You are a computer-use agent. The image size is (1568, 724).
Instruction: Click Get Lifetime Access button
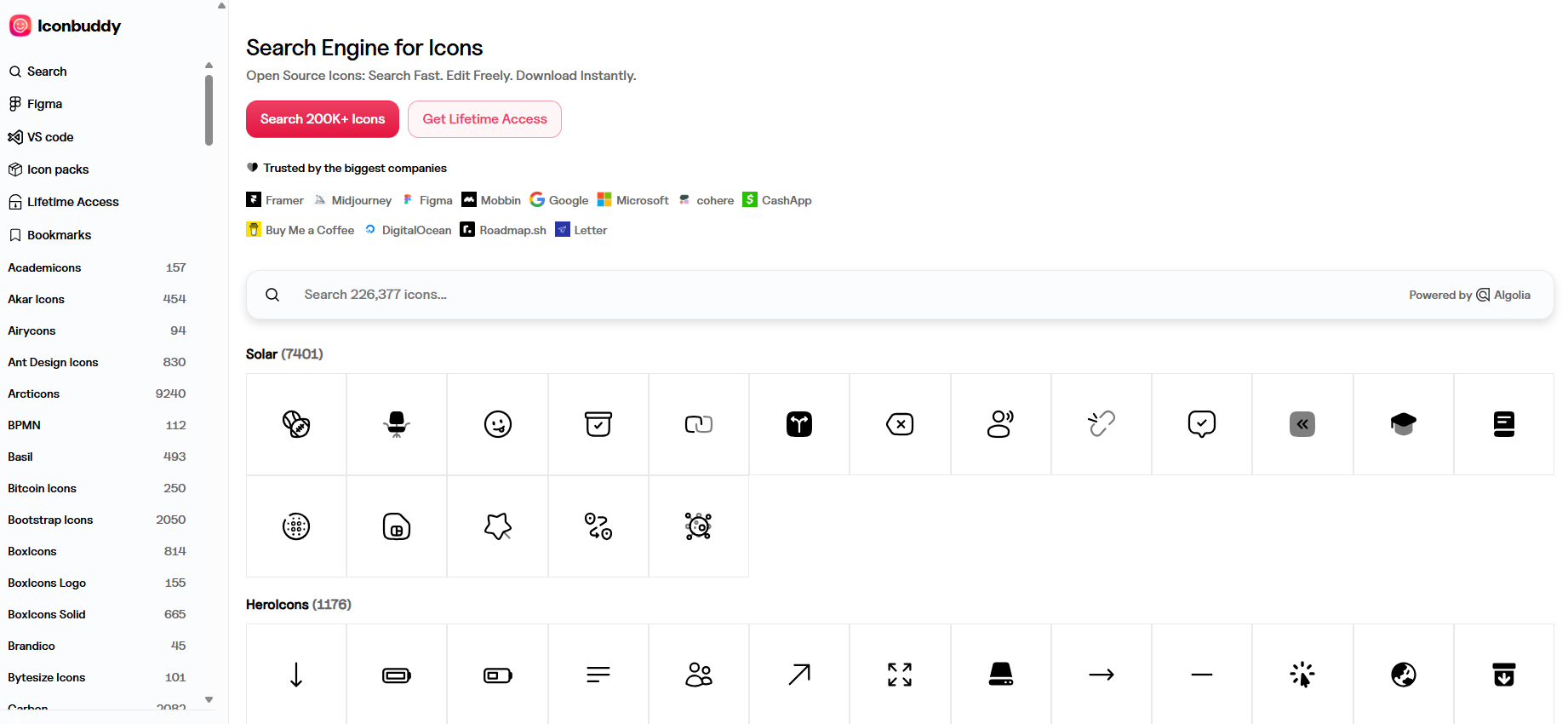(484, 119)
